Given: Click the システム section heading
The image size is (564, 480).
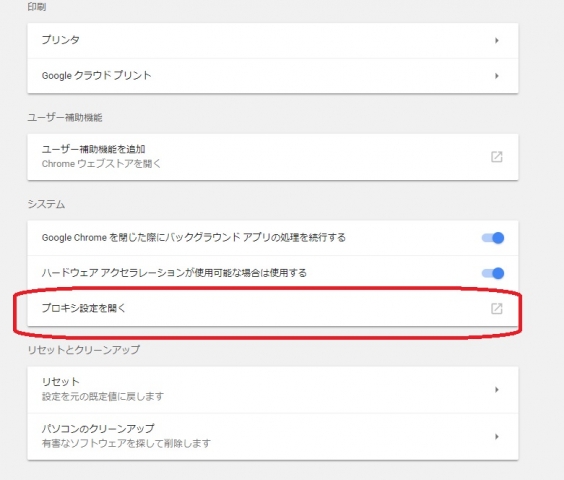Looking at the screenshot, I should coord(46,204).
